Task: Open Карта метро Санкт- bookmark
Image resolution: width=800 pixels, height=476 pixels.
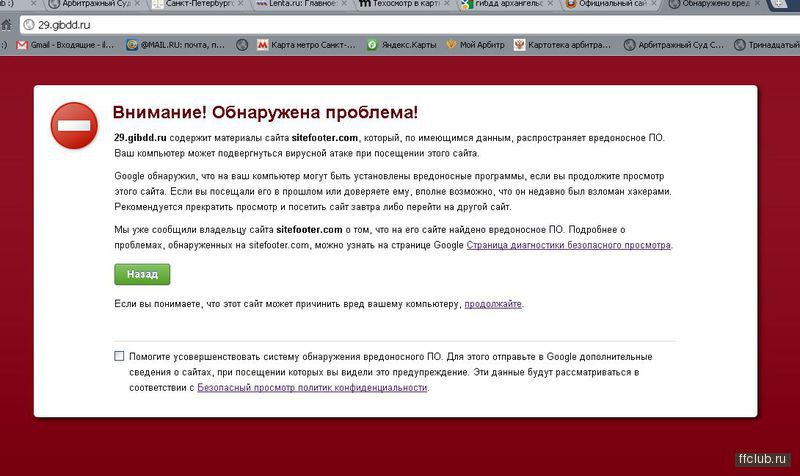Action: pos(306,45)
